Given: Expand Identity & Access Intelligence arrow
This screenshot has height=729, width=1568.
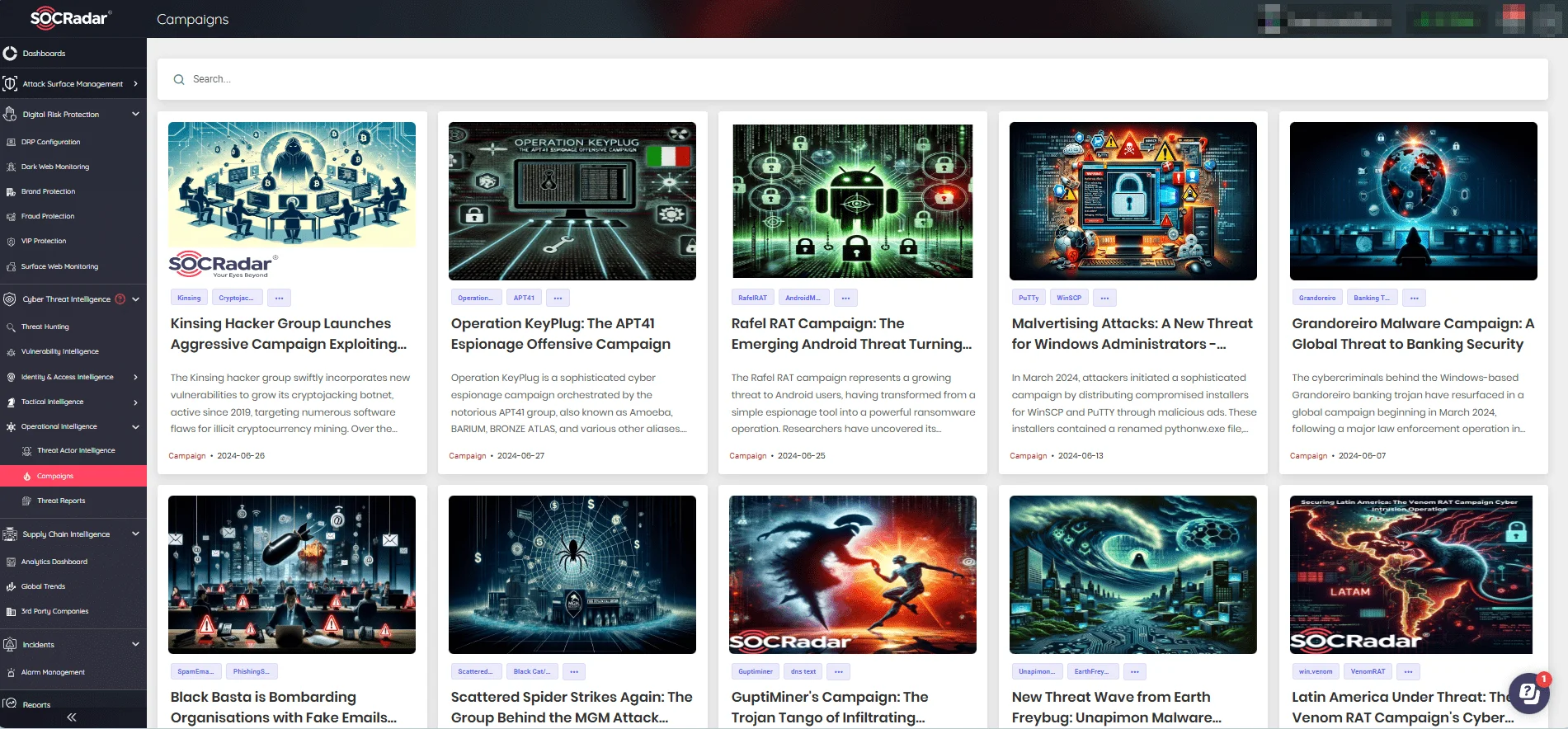Looking at the screenshot, I should [135, 377].
